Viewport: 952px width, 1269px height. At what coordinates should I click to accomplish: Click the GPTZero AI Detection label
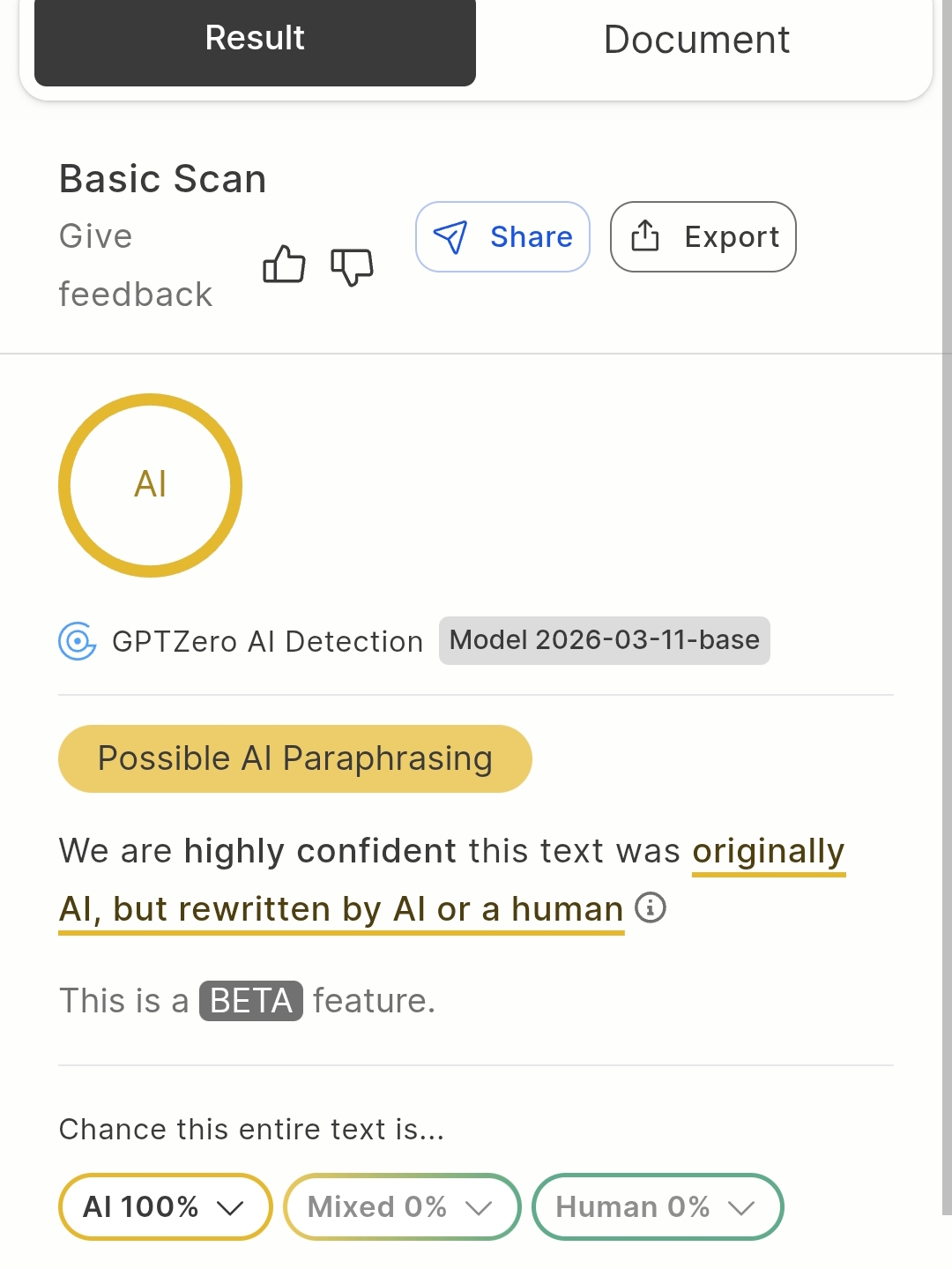pyautogui.click(x=268, y=642)
